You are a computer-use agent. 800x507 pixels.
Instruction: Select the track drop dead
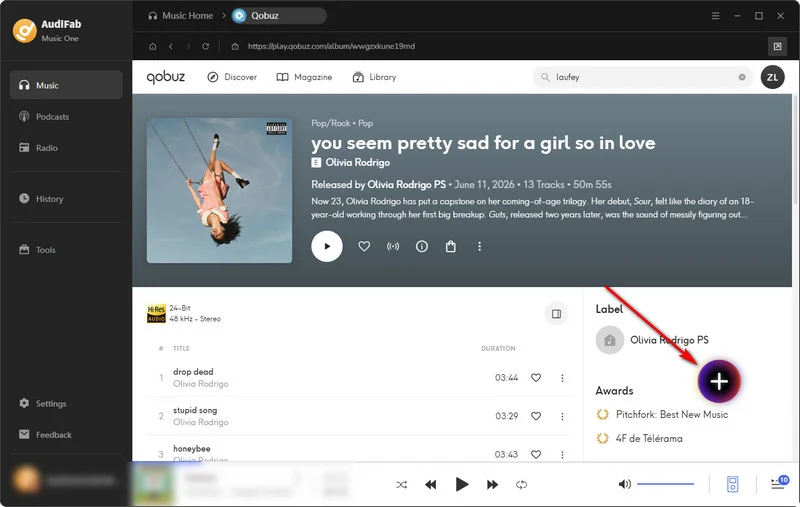193,372
